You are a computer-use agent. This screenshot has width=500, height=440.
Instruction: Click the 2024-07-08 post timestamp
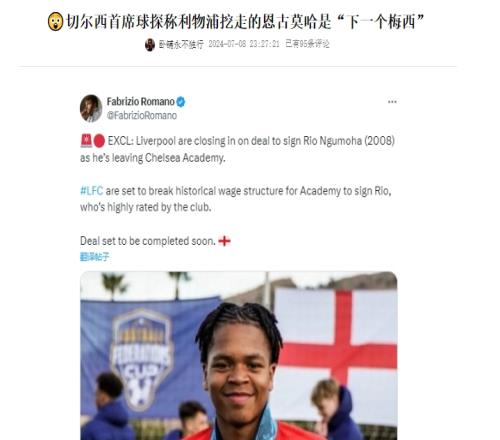point(244,44)
